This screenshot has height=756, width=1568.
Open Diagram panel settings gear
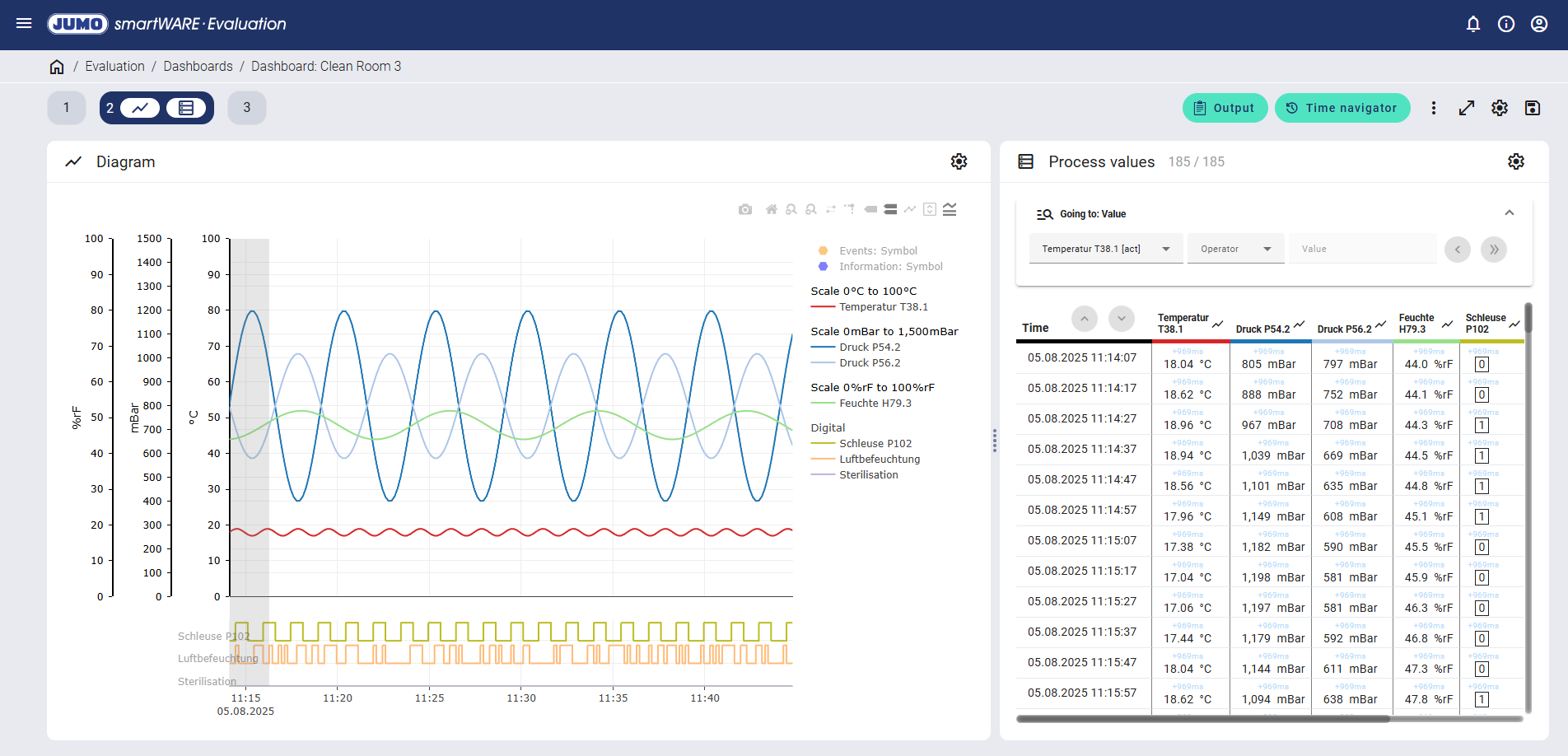[959, 161]
